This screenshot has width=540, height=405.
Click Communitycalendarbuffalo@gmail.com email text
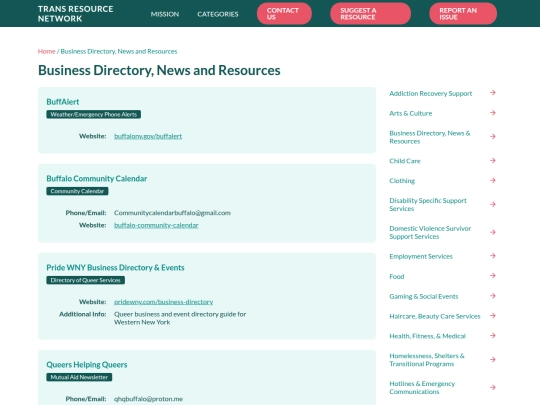click(172, 213)
